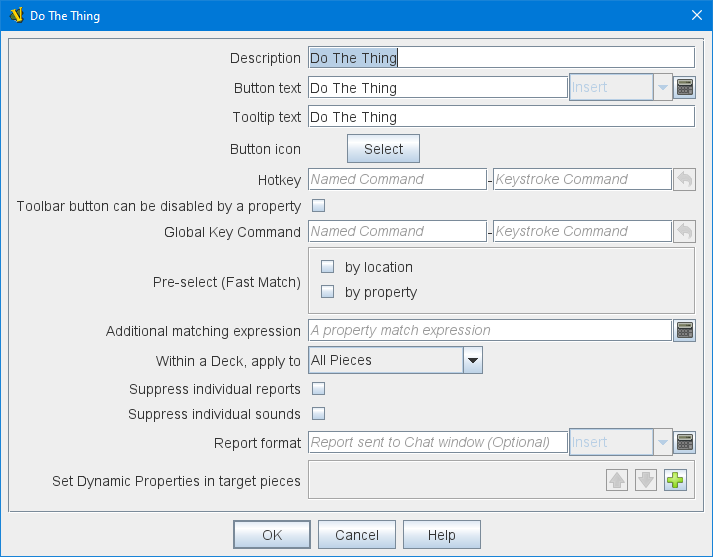Screen dimensions: 713x557
Task: Check the by property pre-select option
Action: [327, 292]
